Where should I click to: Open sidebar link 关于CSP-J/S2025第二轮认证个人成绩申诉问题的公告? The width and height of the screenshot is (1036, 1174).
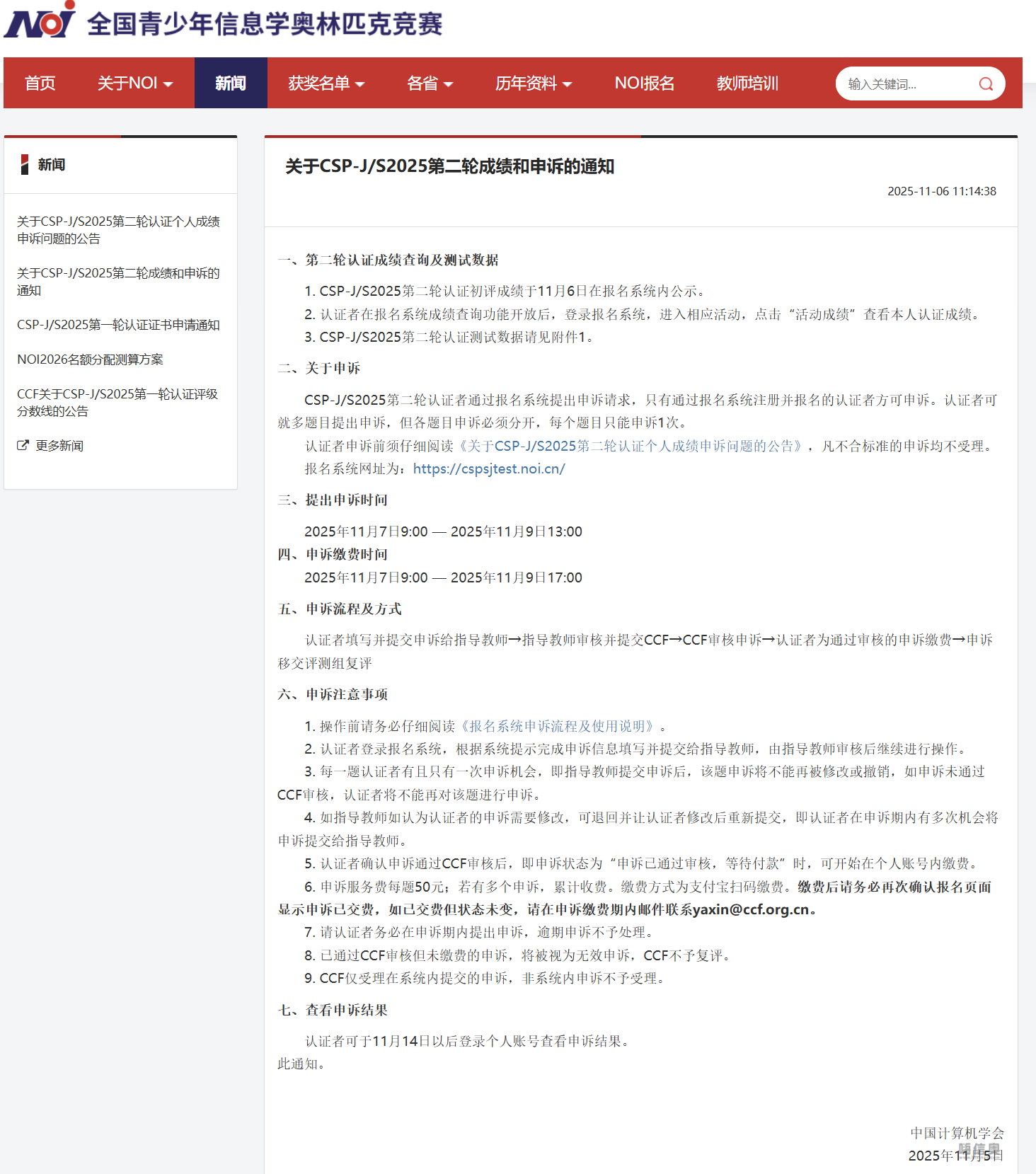coord(118,230)
